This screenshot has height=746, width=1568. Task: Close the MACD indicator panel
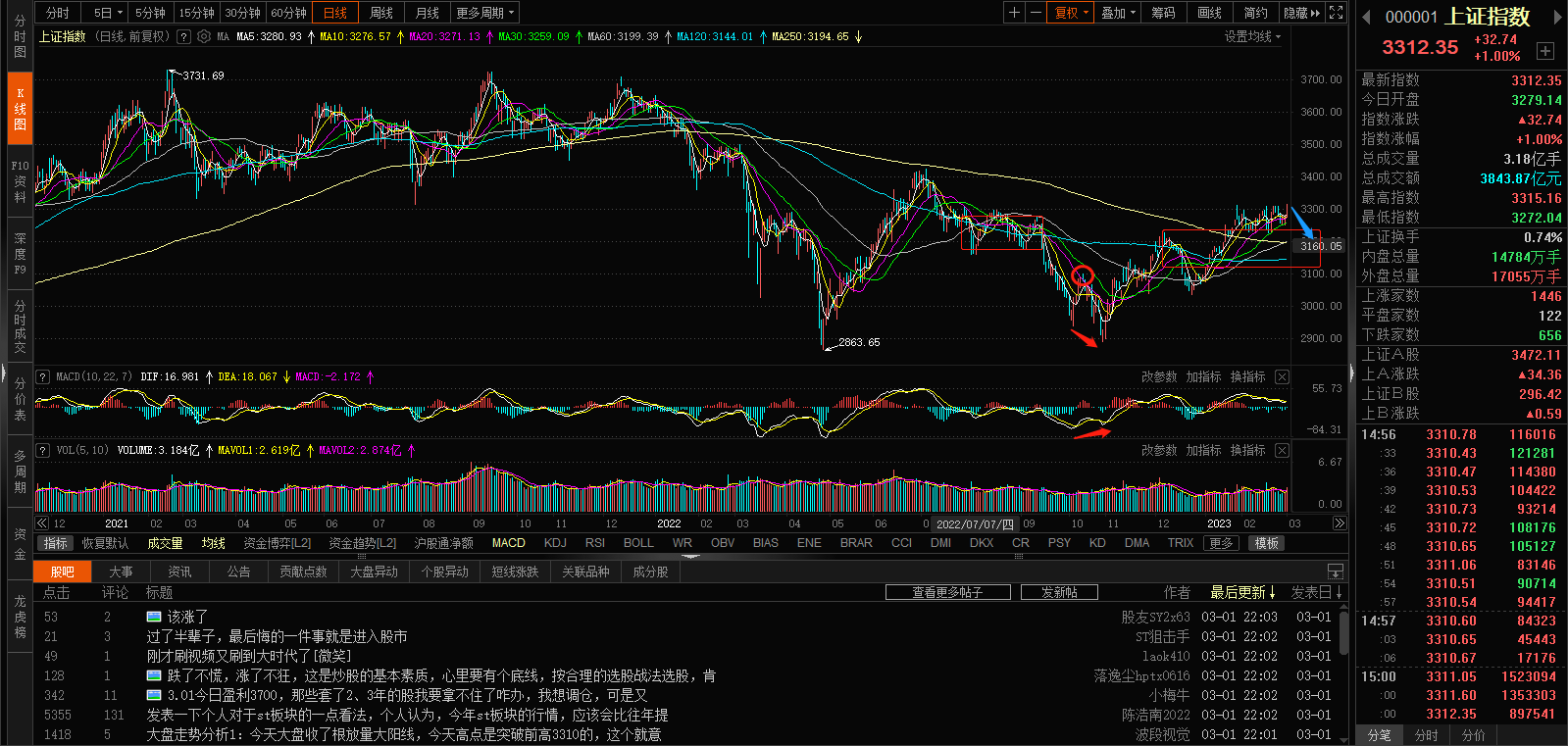pyautogui.click(x=1282, y=377)
